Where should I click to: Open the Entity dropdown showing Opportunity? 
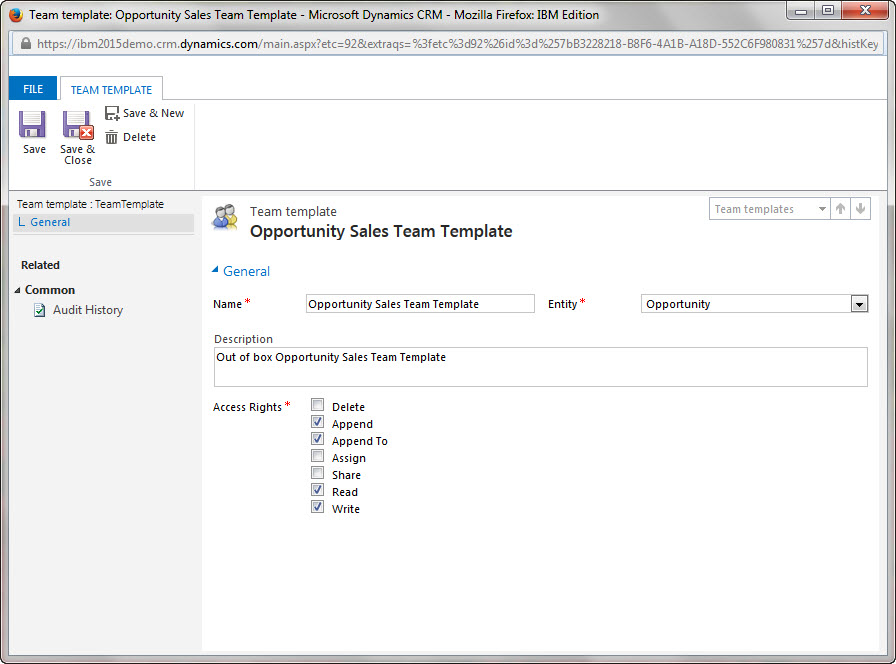coord(858,304)
